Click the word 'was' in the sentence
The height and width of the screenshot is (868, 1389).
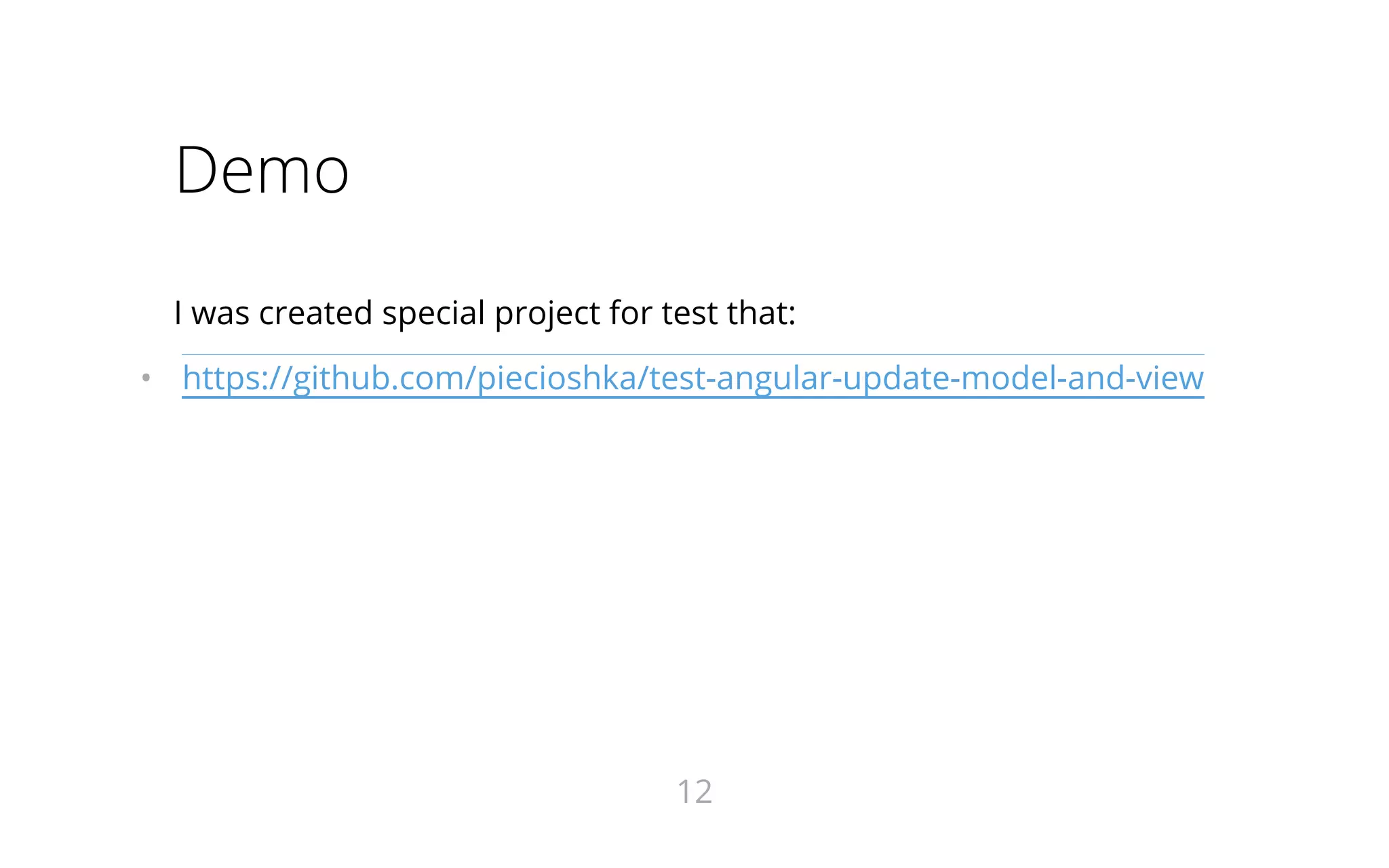tap(220, 313)
